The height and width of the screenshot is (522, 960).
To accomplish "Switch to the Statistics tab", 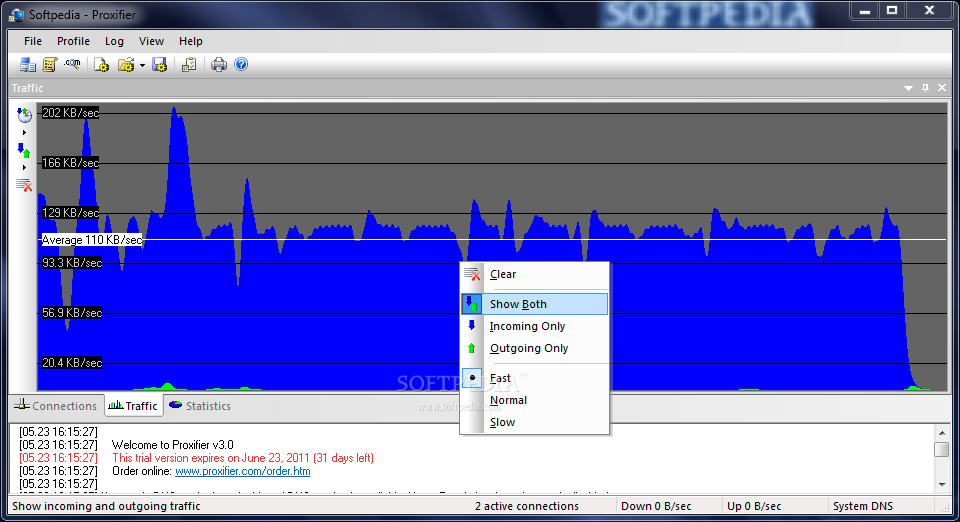I will coord(200,406).
